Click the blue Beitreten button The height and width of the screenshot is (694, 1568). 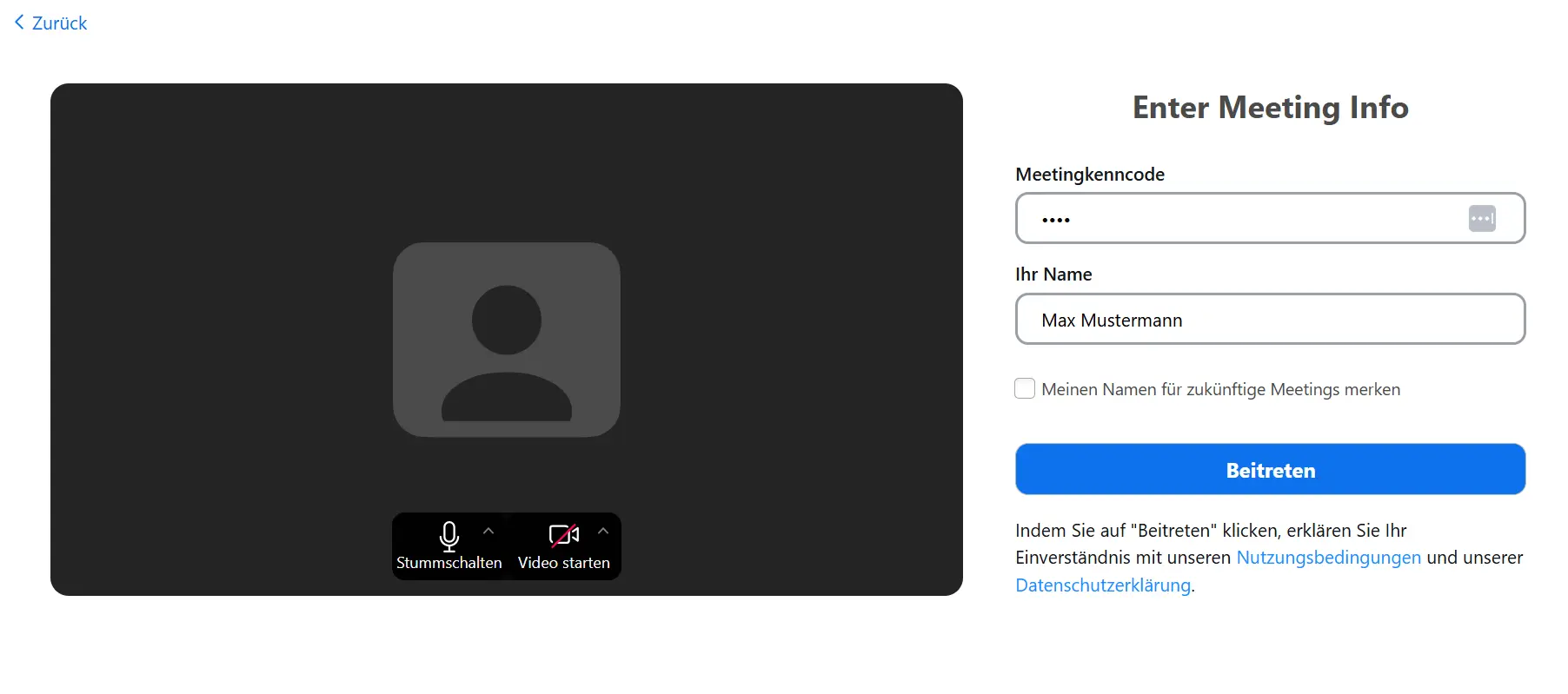[x=1270, y=470]
